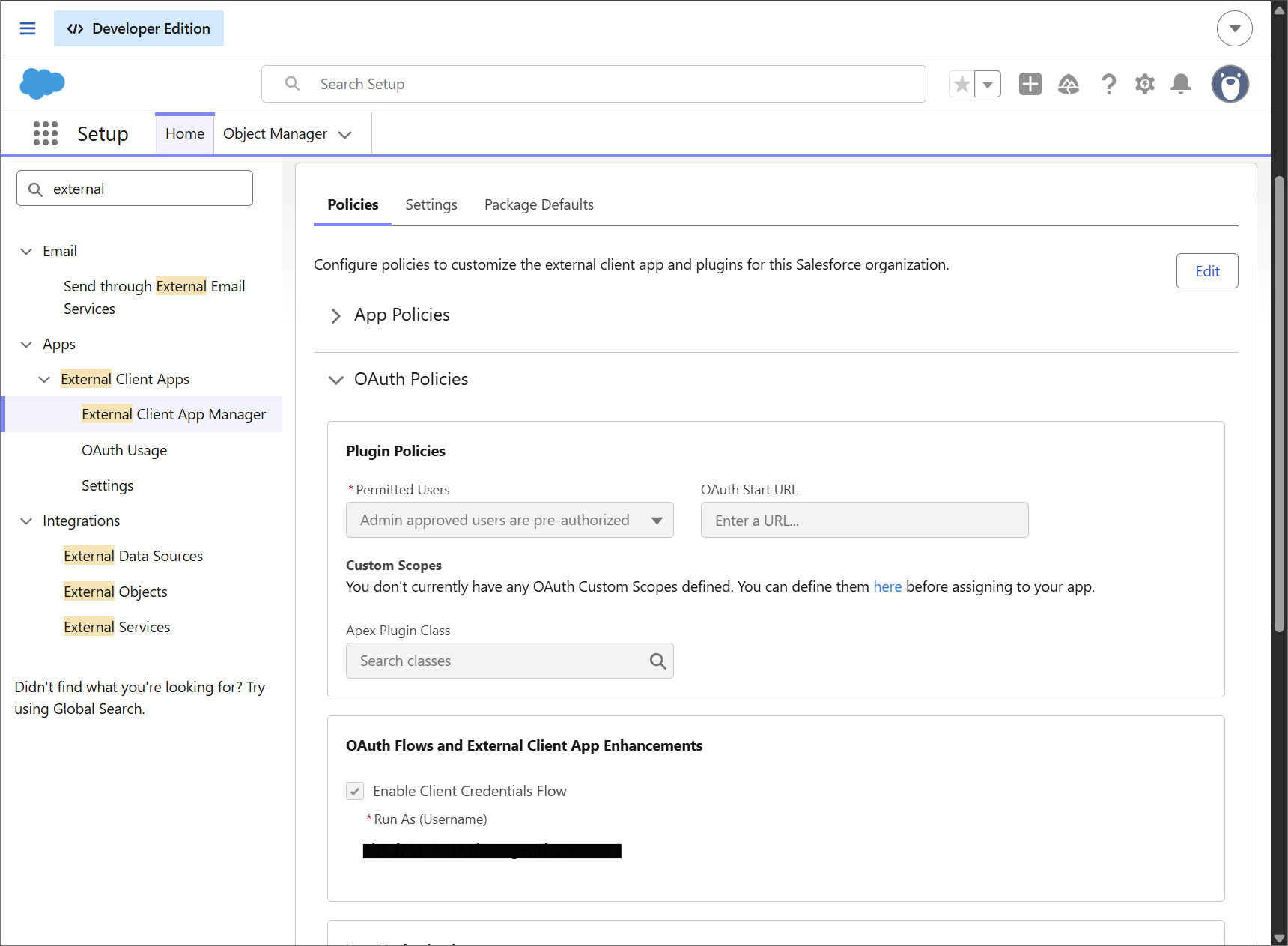Collapse the Email tree node
The height and width of the screenshot is (946, 1288).
[x=26, y=251]
